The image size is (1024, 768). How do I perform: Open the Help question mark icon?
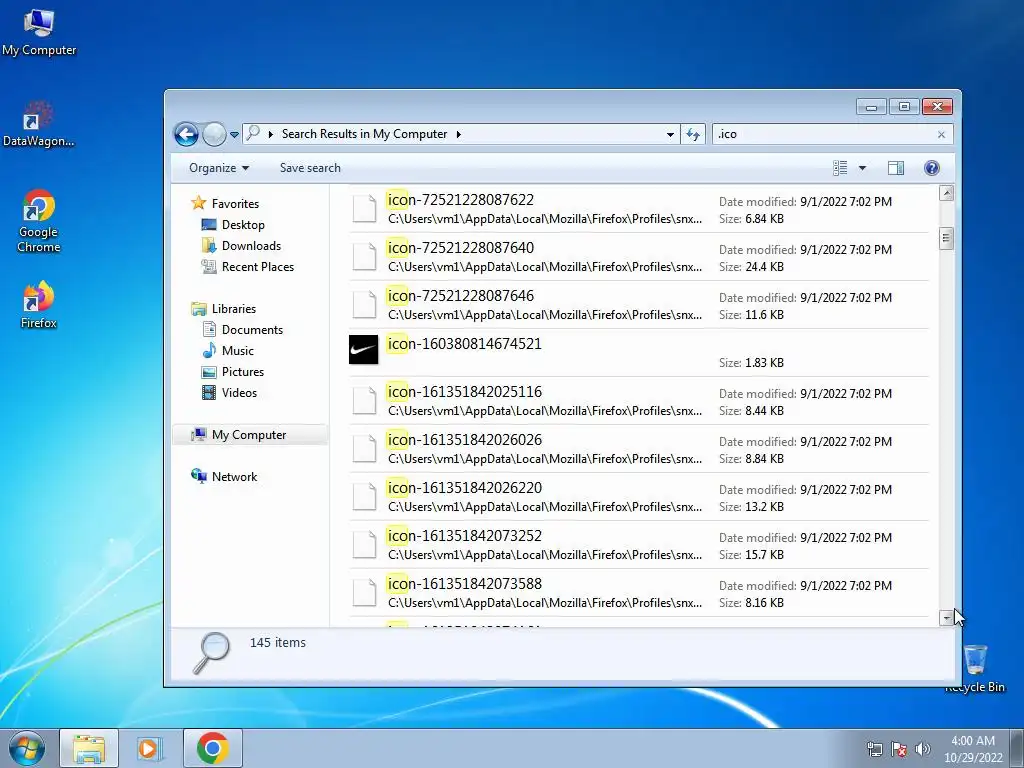point(932,168)
